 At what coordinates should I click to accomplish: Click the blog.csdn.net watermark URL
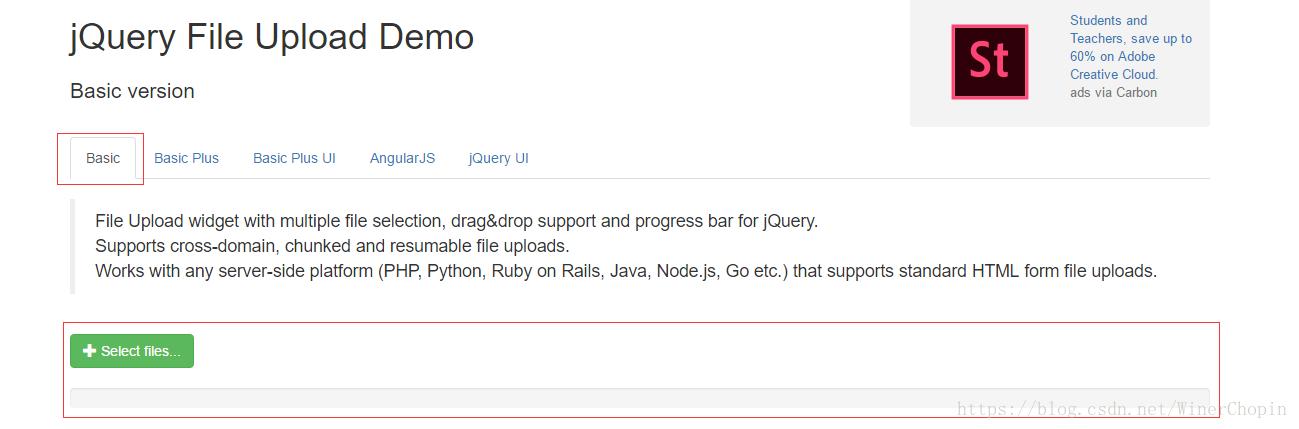click(x=1121, y=409)
